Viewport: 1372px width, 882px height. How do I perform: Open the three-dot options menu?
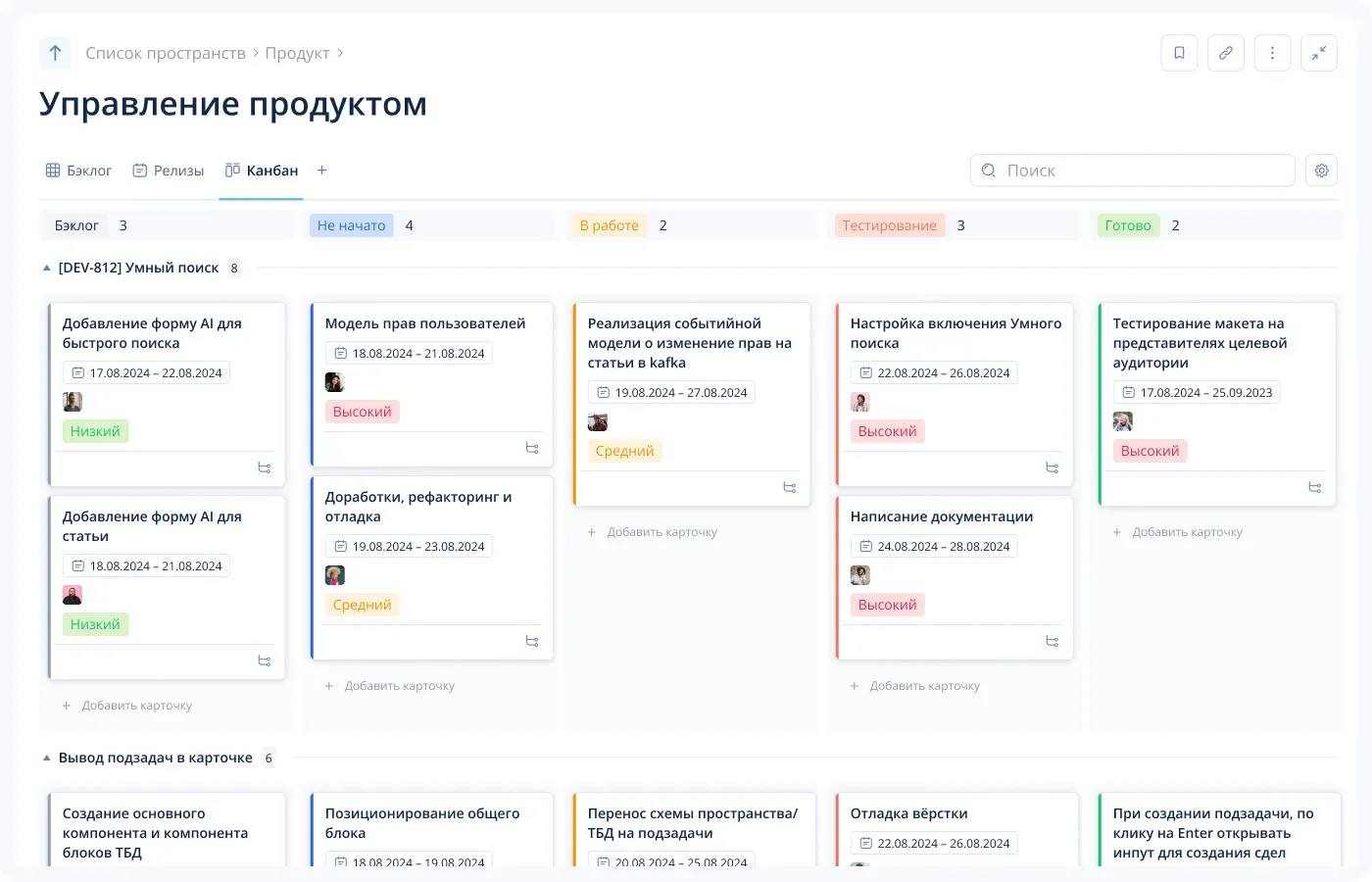tap(1272, 53)
